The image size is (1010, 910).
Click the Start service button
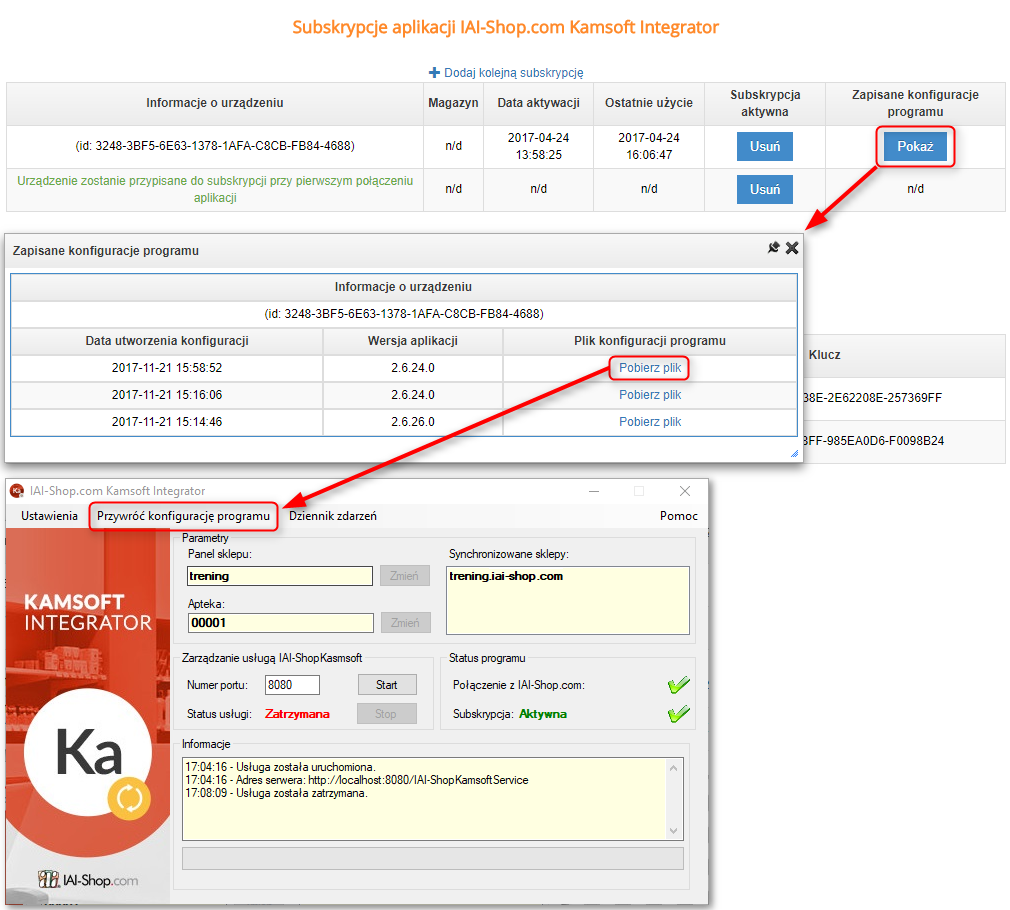coord(386,685)
